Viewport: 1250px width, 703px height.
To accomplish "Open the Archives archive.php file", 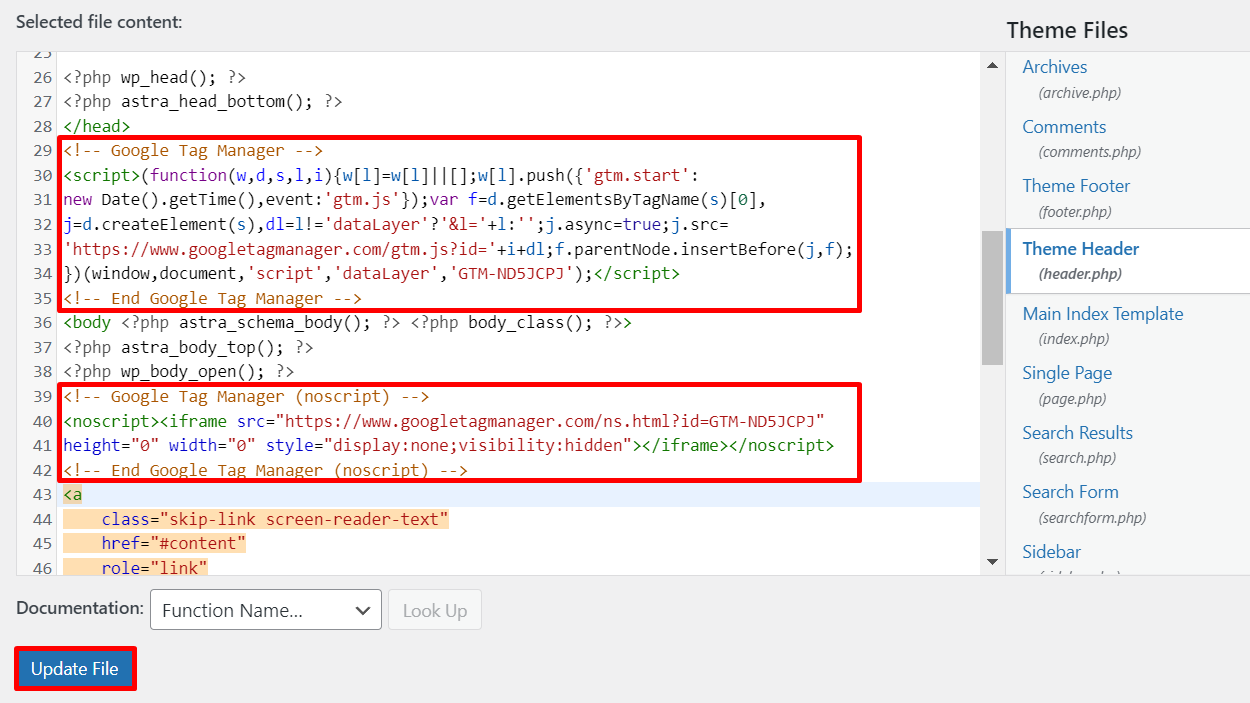I will 1054,66.
